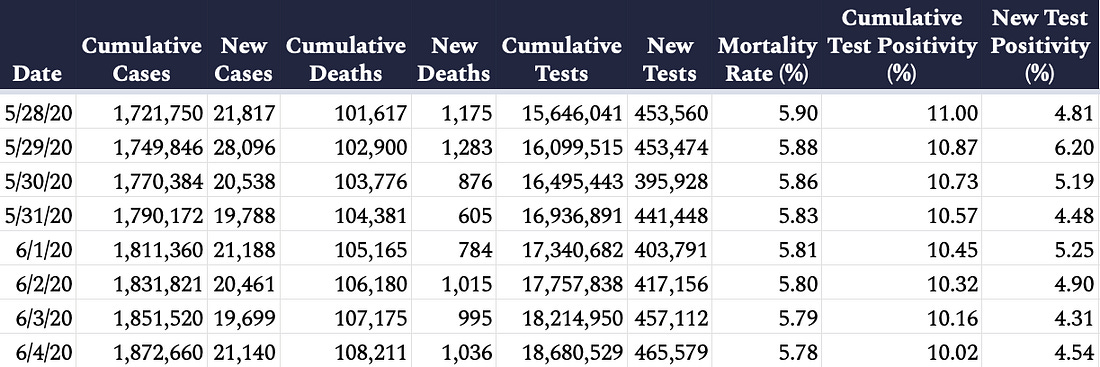The image size is (1100, 367).
Task: Click cumulative cases value 1,749,846
Action: [158, 147]
